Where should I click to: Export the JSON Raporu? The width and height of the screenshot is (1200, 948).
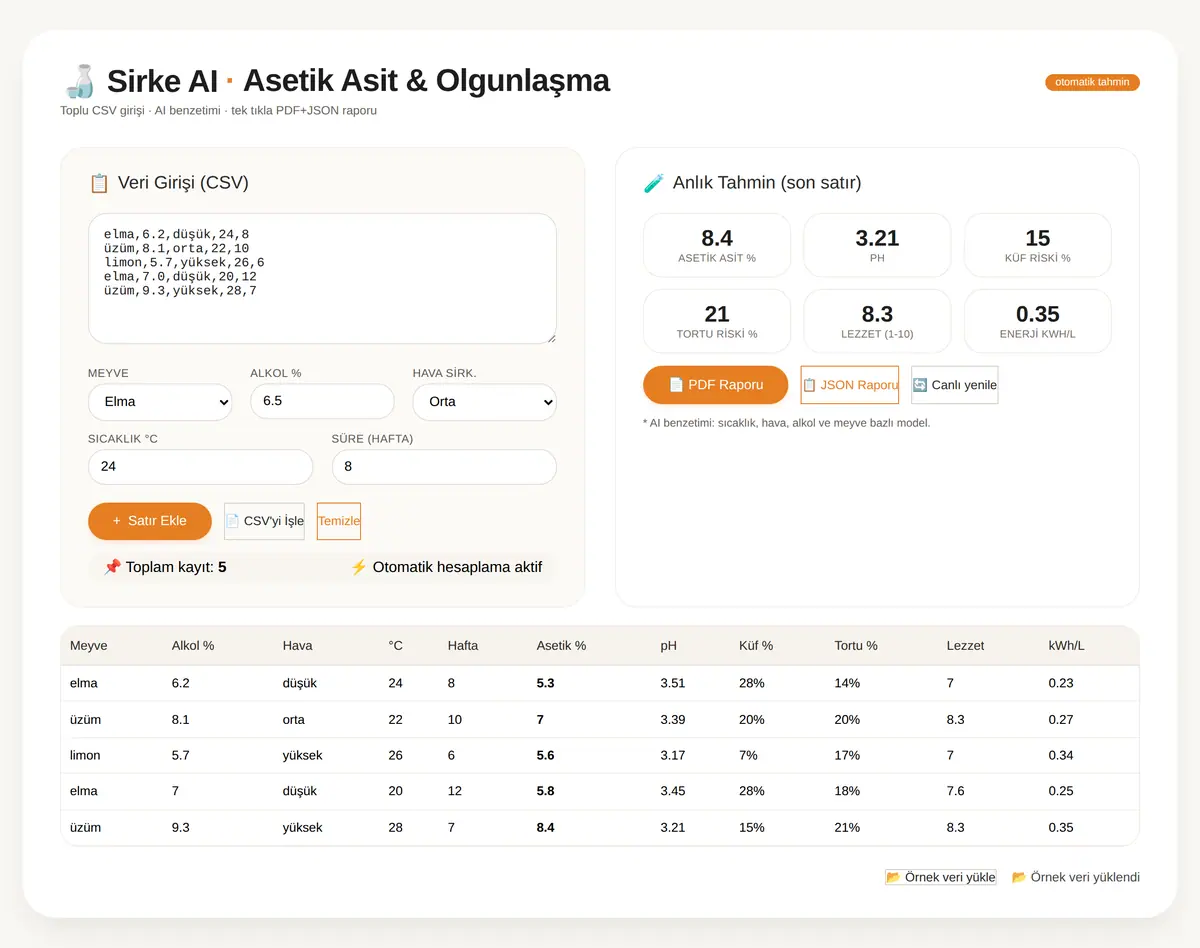coord(850,385)
